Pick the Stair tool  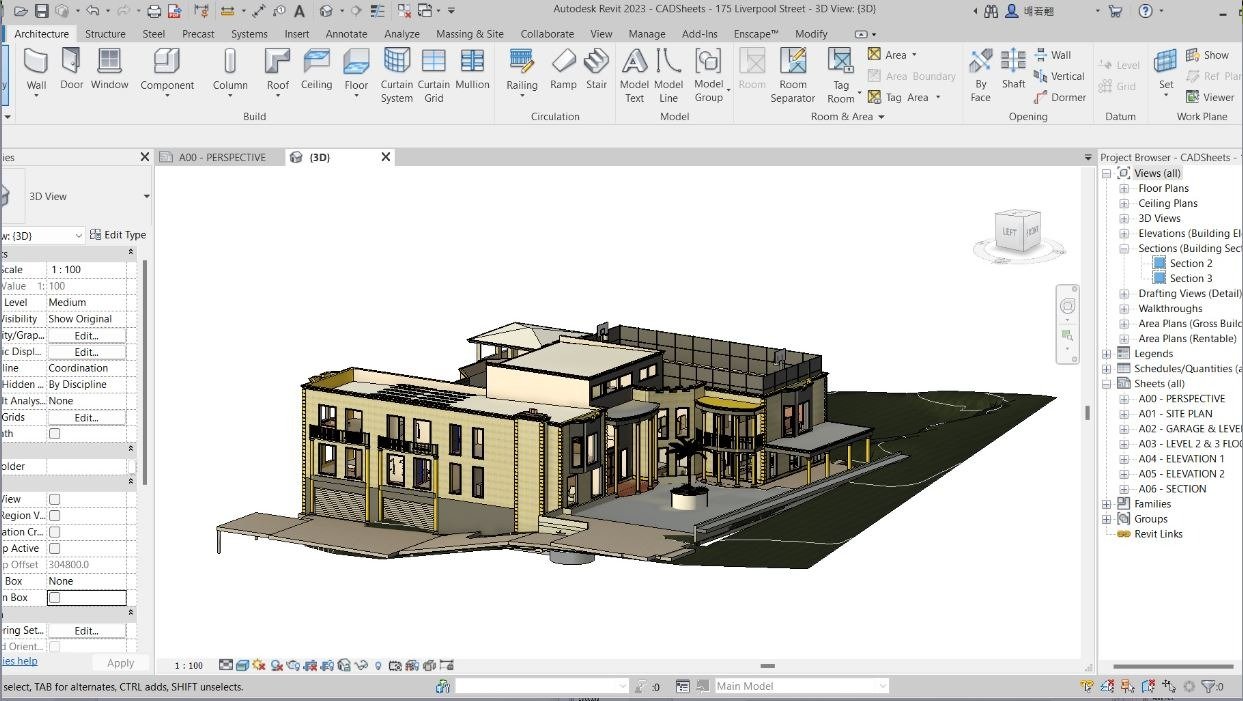[x=597, y=70]
